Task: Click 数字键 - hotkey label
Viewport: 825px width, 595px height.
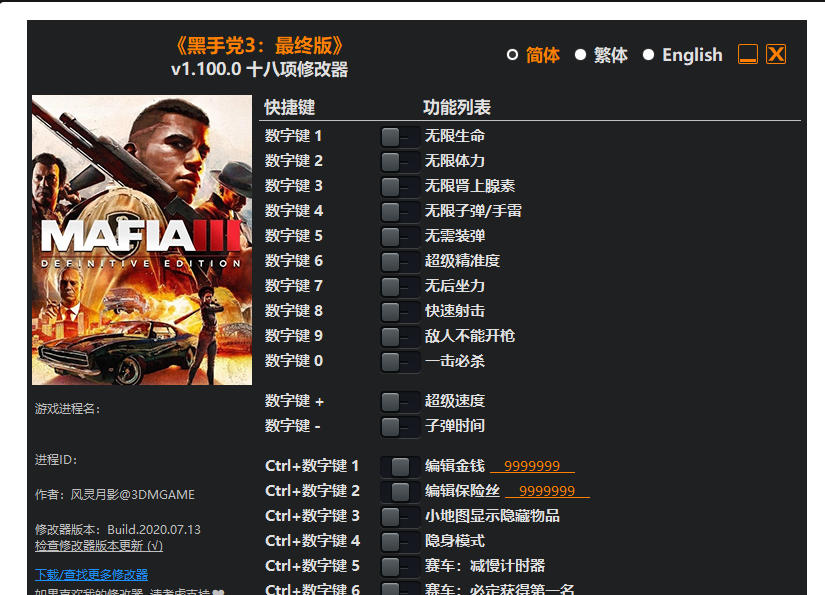Action: (293, 426)
